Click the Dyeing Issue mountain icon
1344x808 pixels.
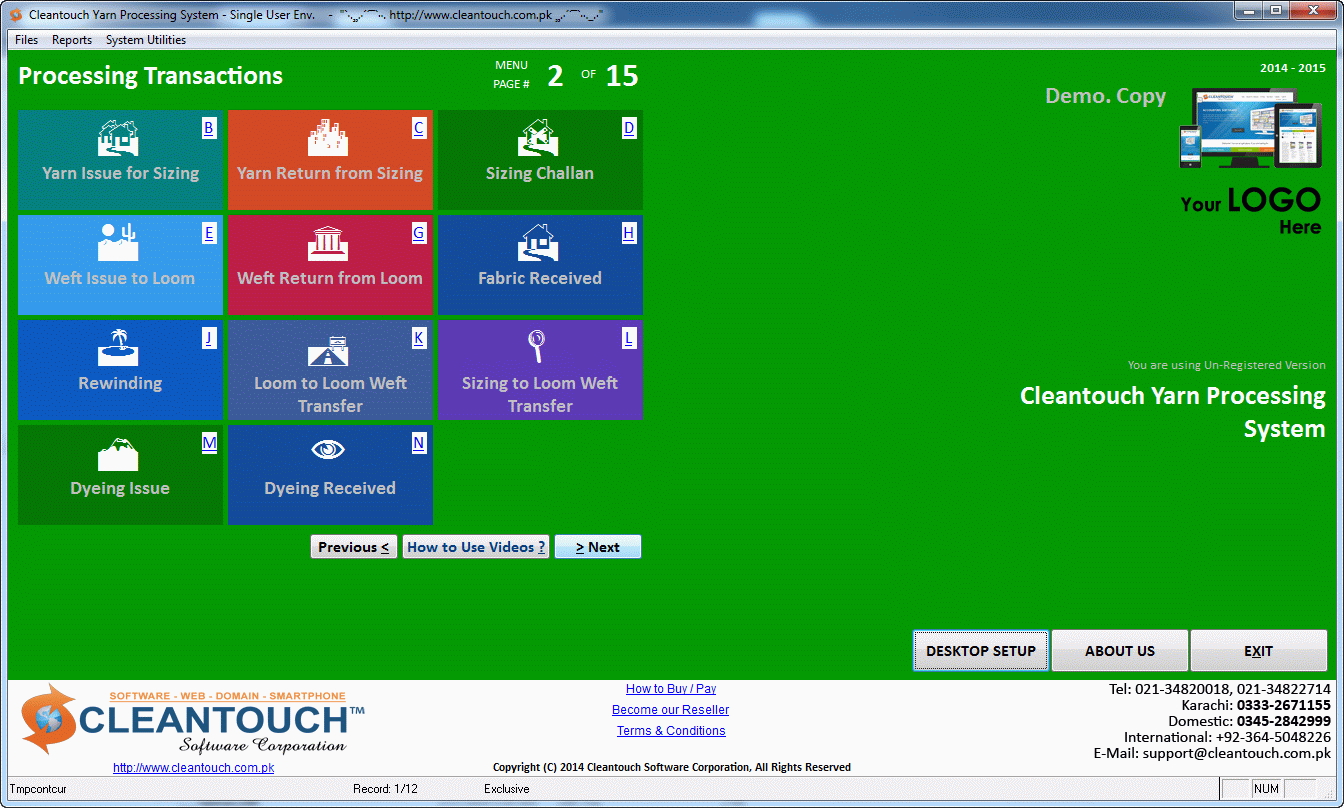[x=118, y=453]
